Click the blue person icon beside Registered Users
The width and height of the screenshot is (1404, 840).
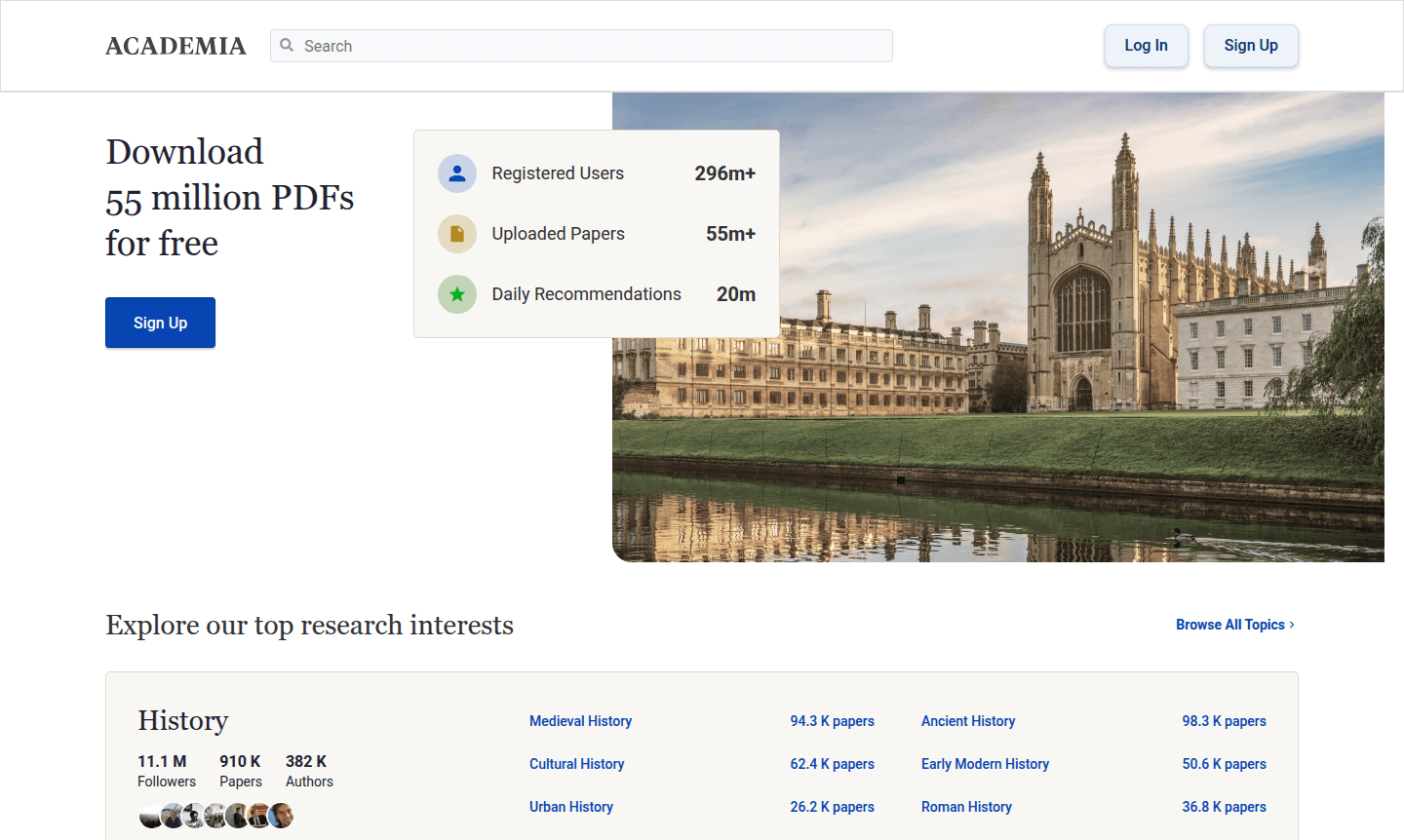click(457, 172)
